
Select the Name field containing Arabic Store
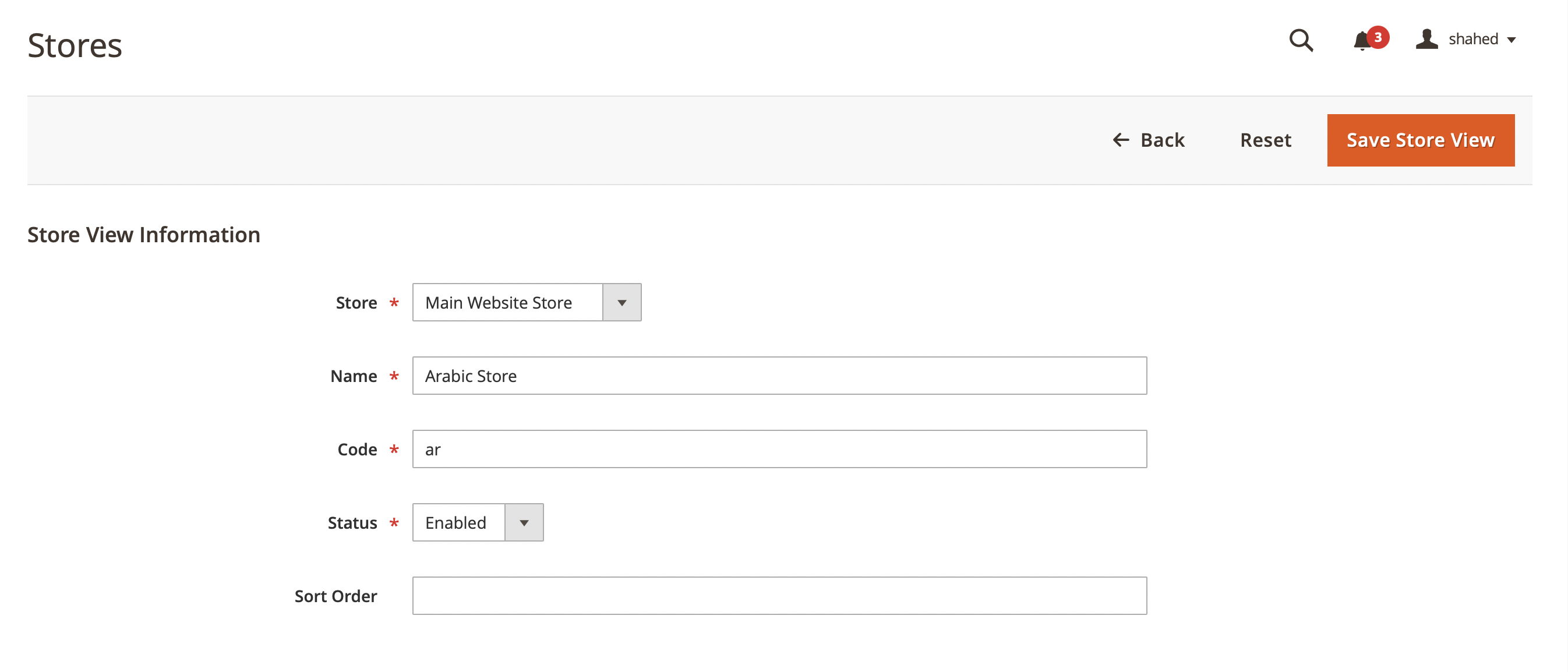tap(779, 376)
